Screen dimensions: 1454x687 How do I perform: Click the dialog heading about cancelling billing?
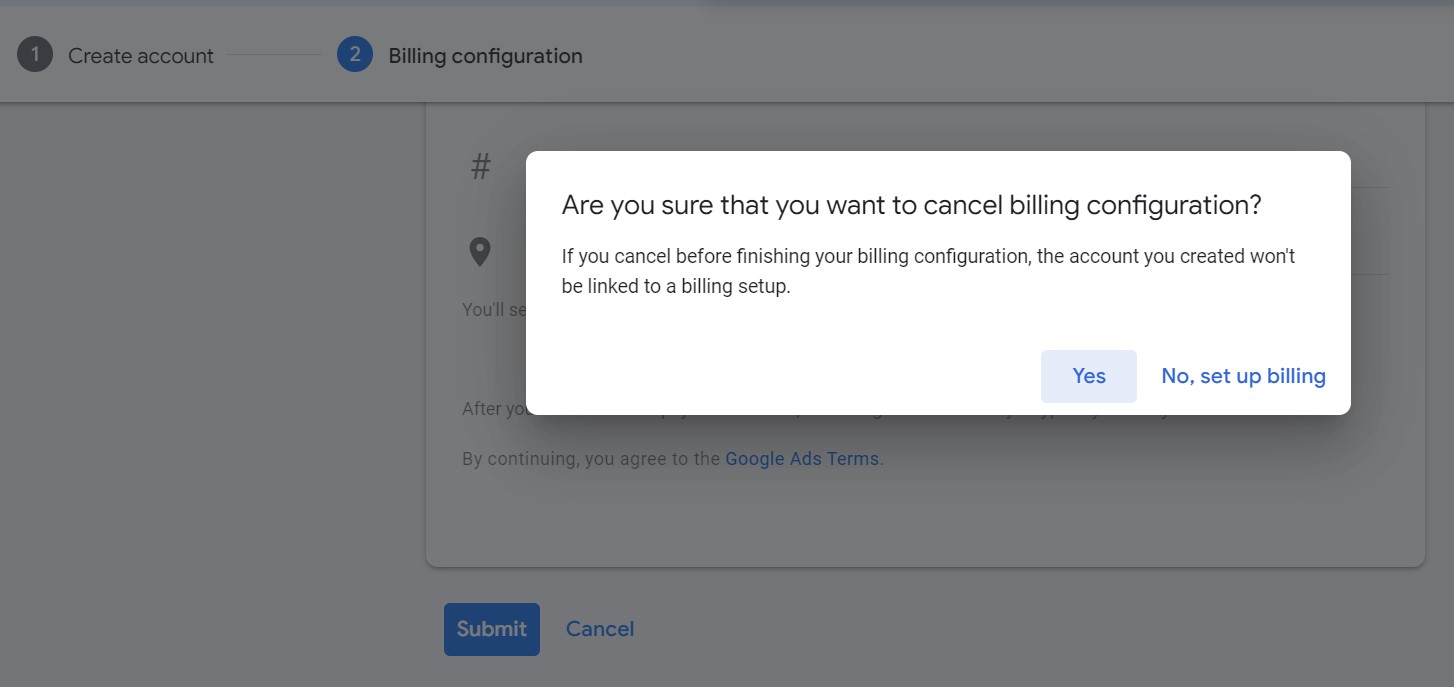(x=911, y=205)
